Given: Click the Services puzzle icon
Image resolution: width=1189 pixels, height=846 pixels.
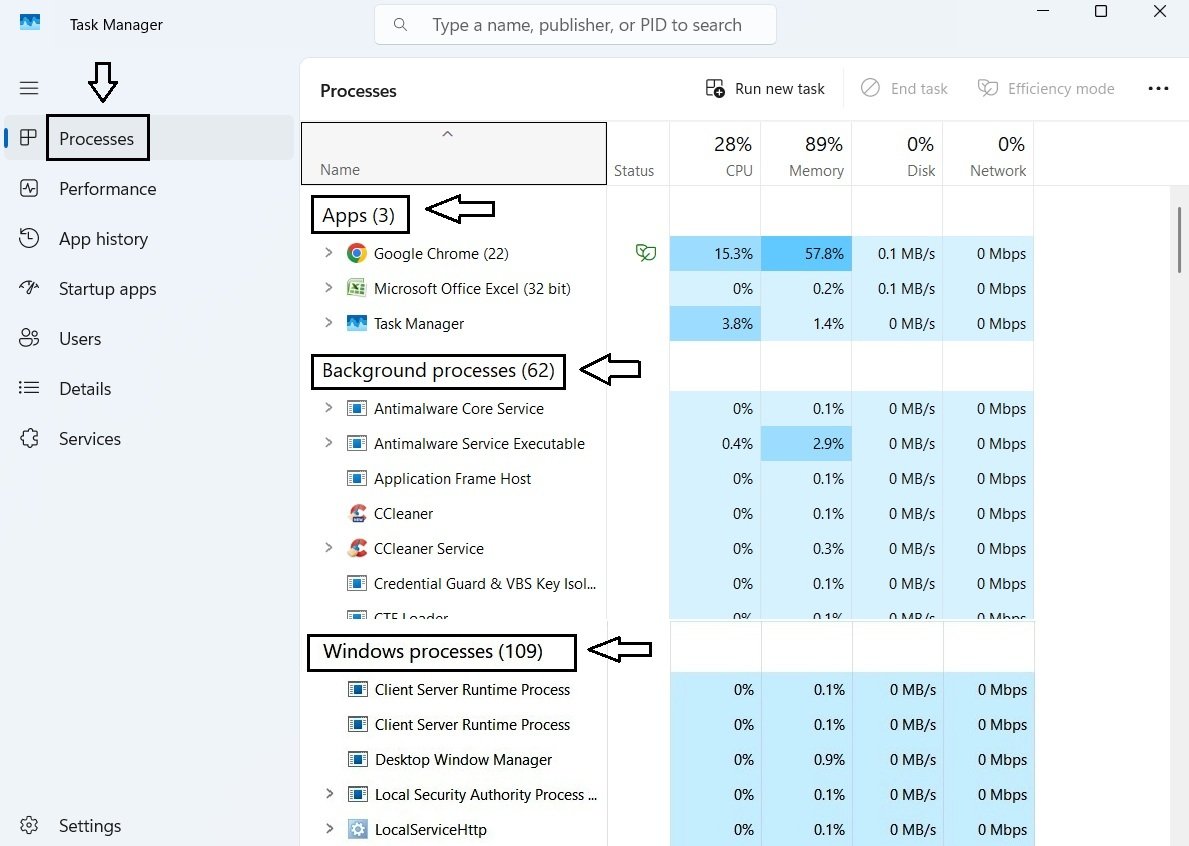Looking at the screenshot, I should pos(29,438).
